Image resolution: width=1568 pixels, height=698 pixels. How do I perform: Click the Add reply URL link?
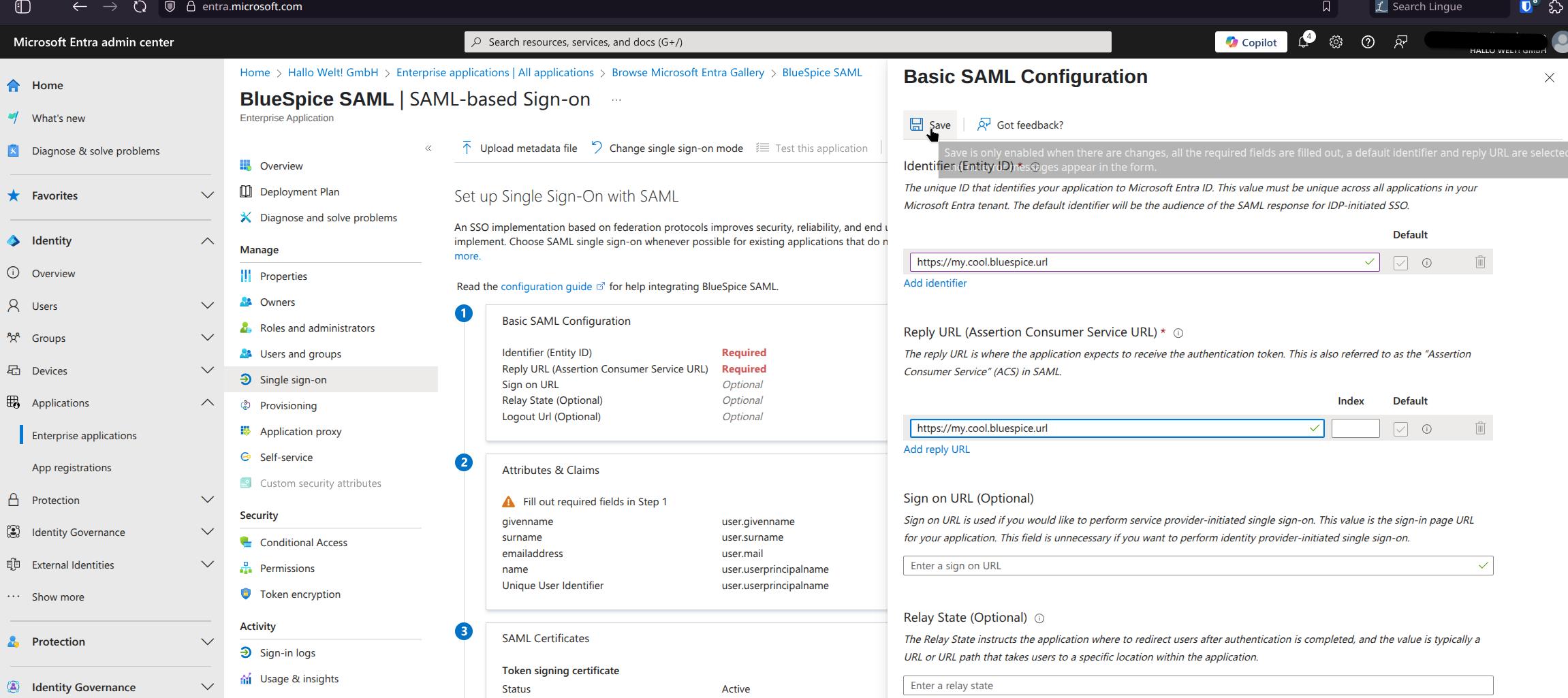click(x=936, y=449)
